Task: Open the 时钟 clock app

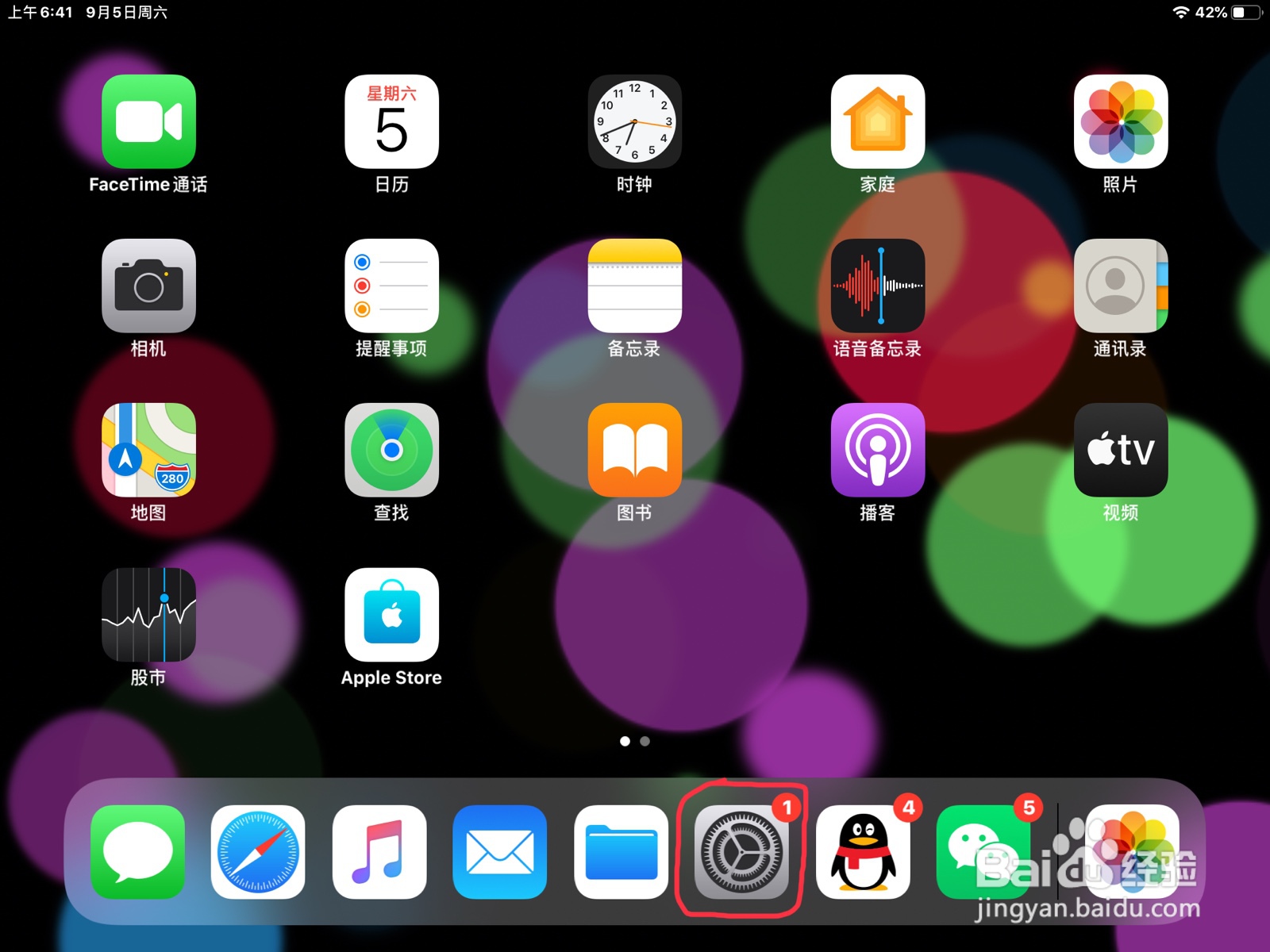Action: pos(633,121)
